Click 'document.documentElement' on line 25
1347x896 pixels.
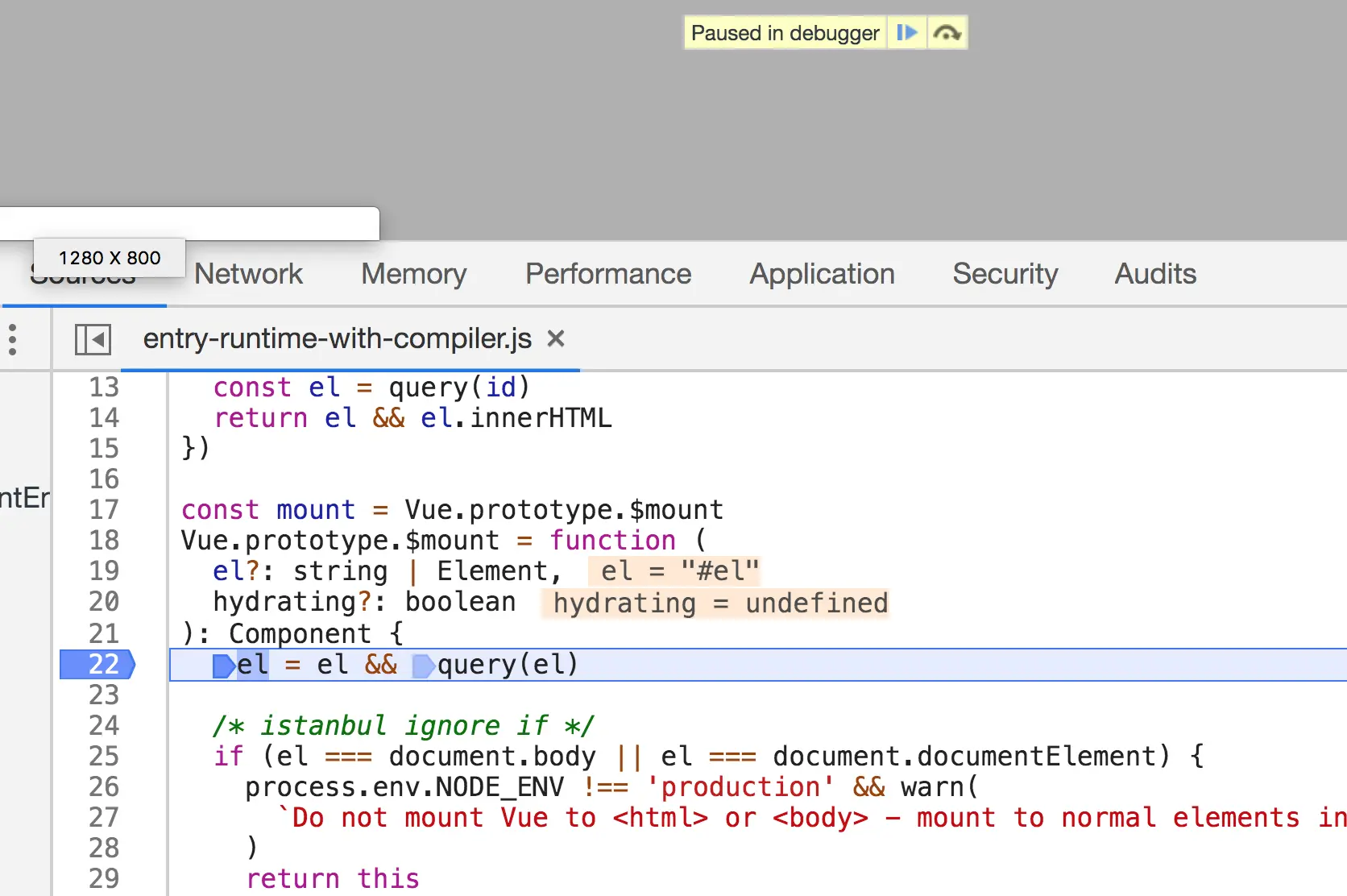(x=963, y=757)
